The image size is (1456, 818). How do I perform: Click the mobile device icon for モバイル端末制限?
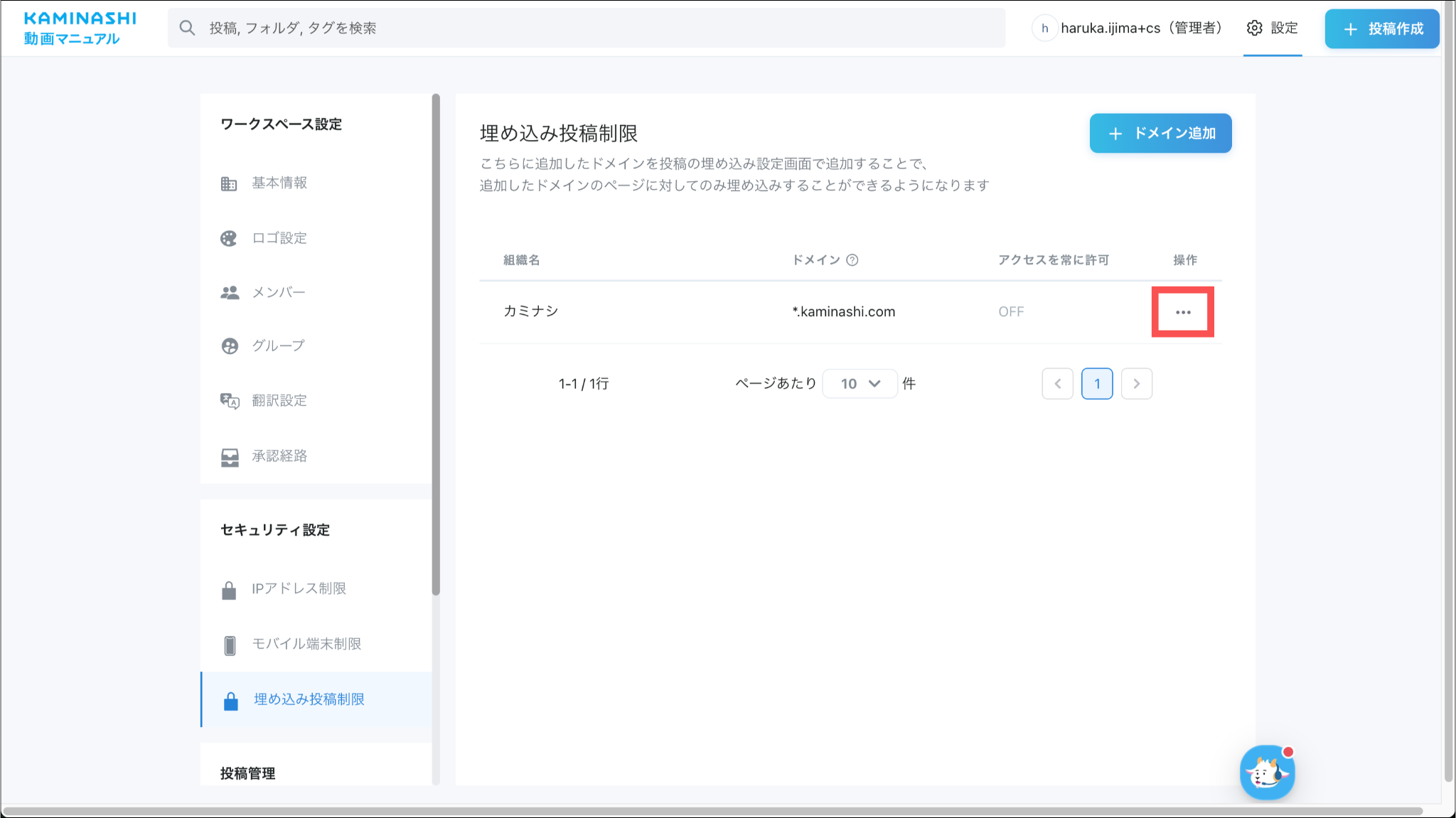coord(229,645)
